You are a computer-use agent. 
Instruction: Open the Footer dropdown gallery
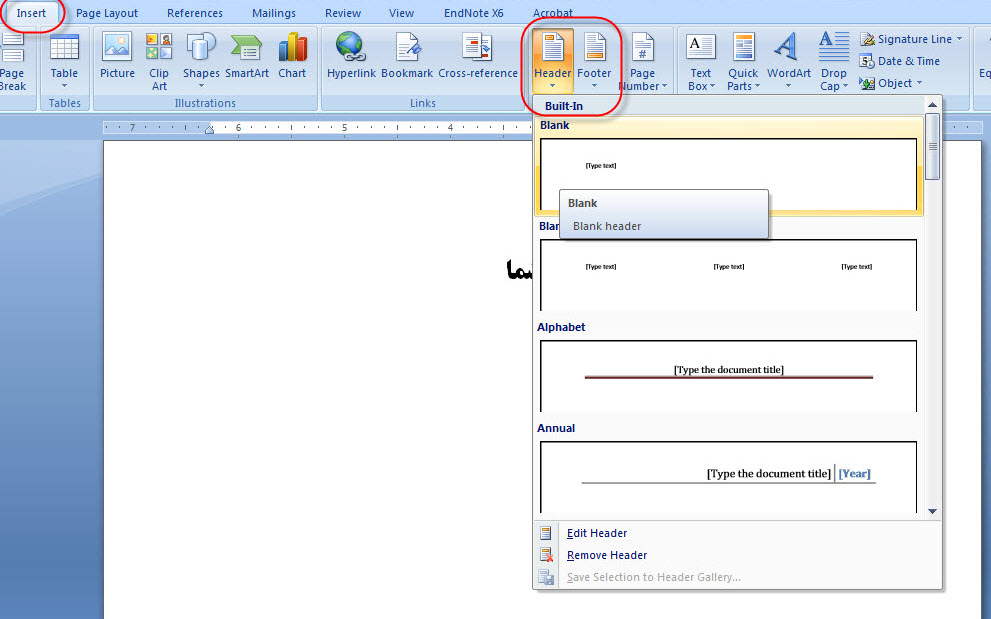click(x=594, y=60)
